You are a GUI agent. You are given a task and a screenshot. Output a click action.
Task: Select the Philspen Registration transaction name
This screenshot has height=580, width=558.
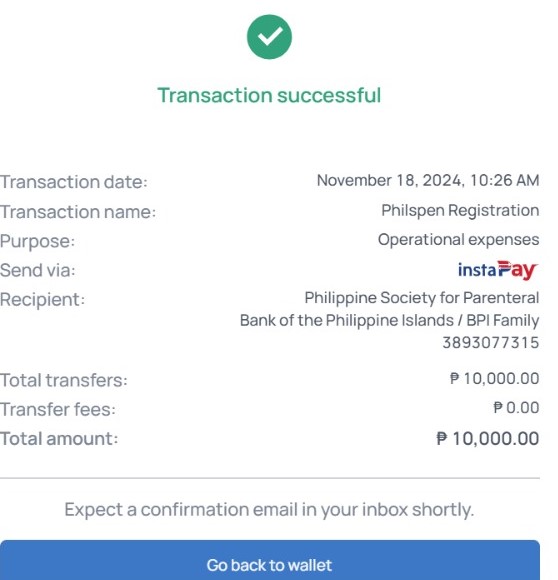pos(460,210)
